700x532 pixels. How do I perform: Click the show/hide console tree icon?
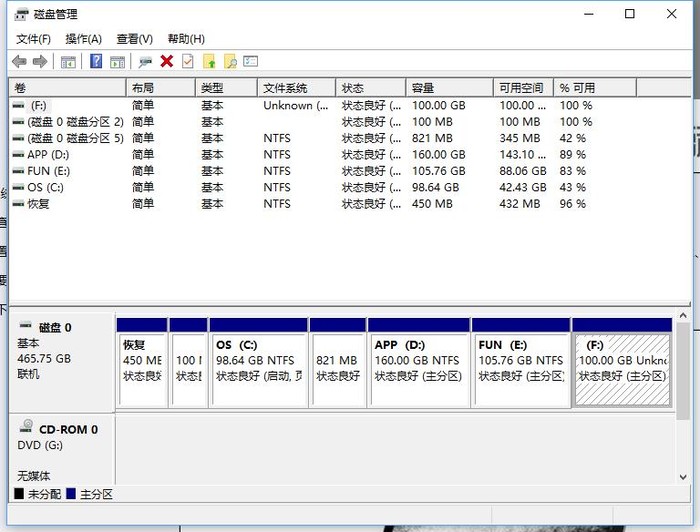tap(68, 62)
